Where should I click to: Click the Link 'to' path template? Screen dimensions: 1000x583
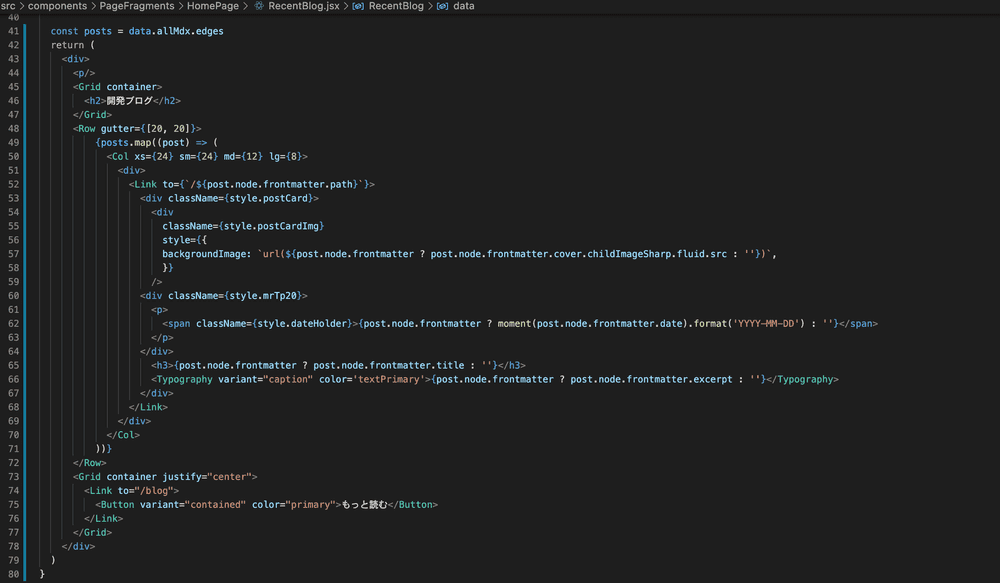(x=266, y=184)
